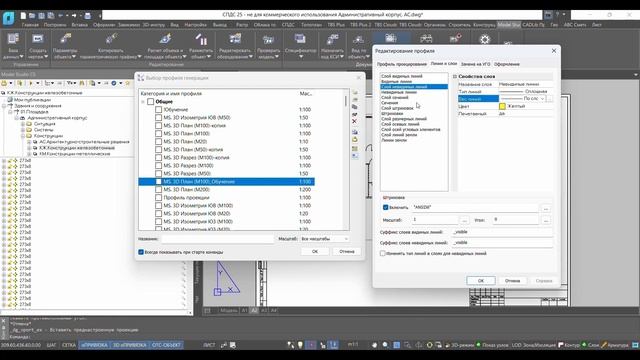The height and width of the screenshot is (360, 640).
Task: Uncheck 'Включить' hatching checkbox
Action: point(385,207)
